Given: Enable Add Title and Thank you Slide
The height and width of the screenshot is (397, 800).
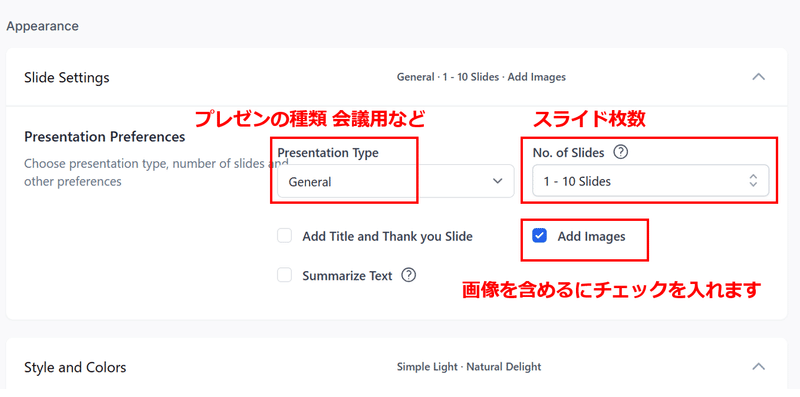Looking at the screenshot, I should 285,236.
